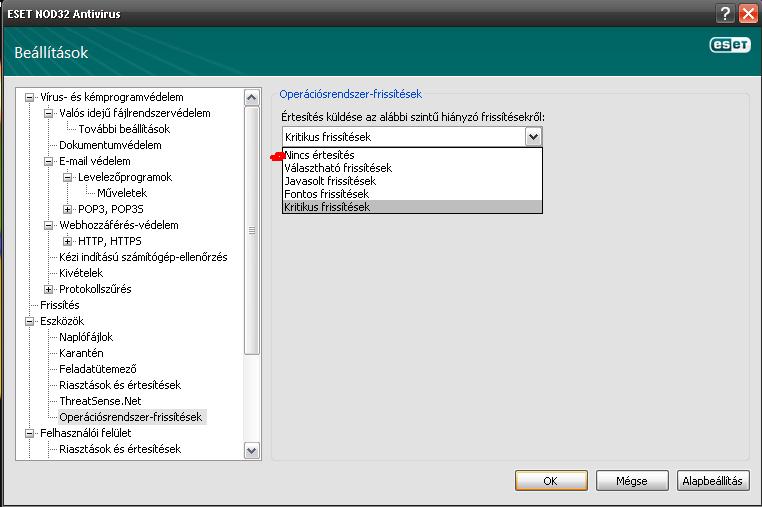Select Kézi indítású számítógép-ellenőrzés item
The width and height of the screenshot is (762, 507).
pos(143,257)
